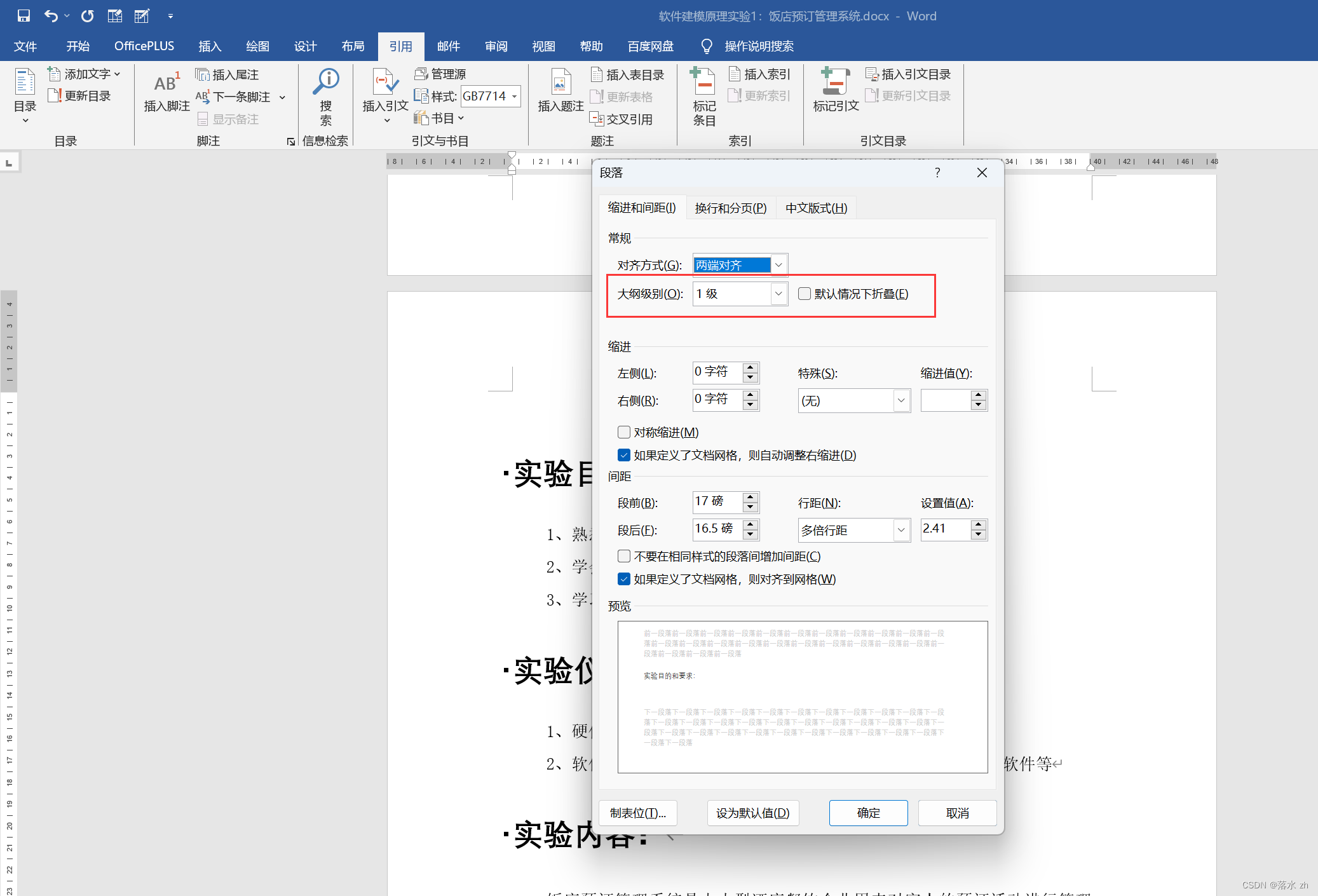Screen dimensions: 1318x896
Task: Expand the Undo history dropdown arrow
Action: [x=66, y=16]
